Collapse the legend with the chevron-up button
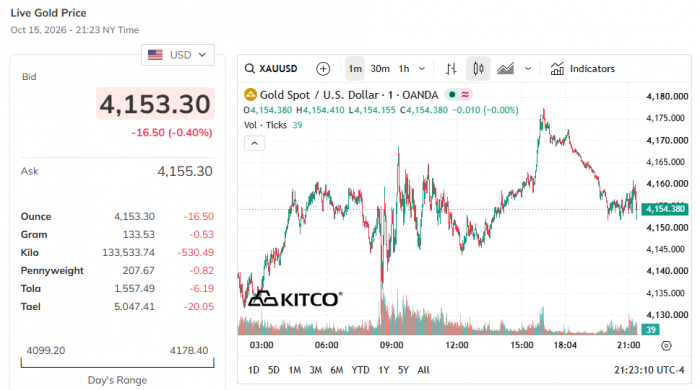Image resolution: width=700 pixels, height=390 pixels. [254, 143]
